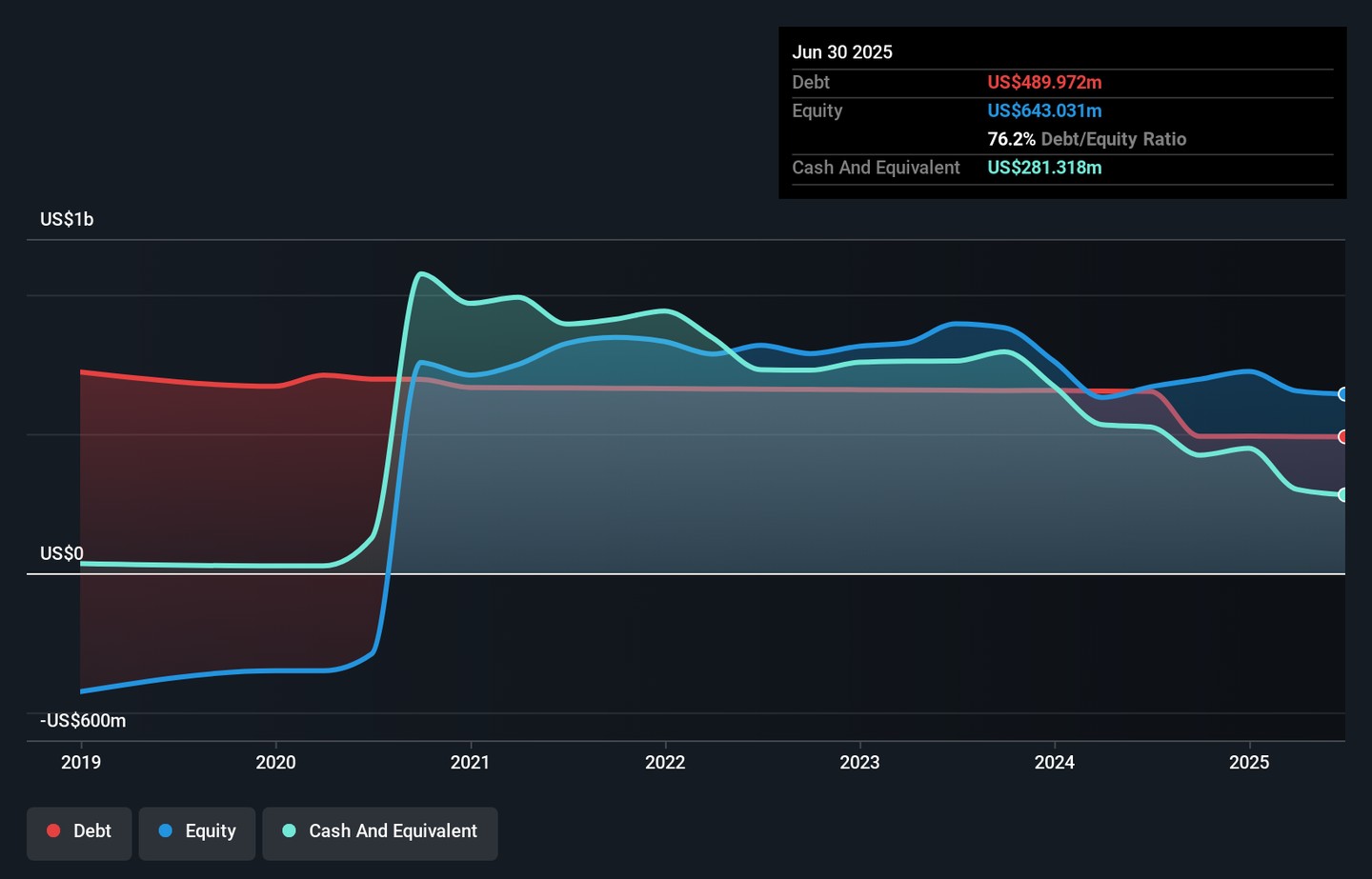Click the US$643.031m equity value
Viewport: 1372px width, 879px height.
1044,111
